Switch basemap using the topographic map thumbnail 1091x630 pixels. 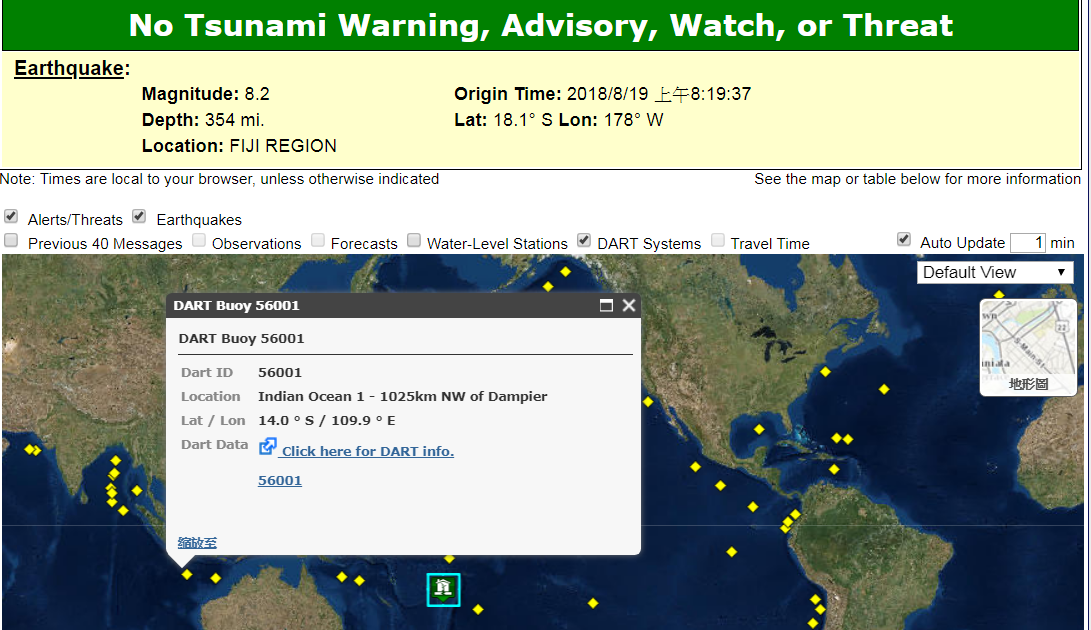point(1027,346)
